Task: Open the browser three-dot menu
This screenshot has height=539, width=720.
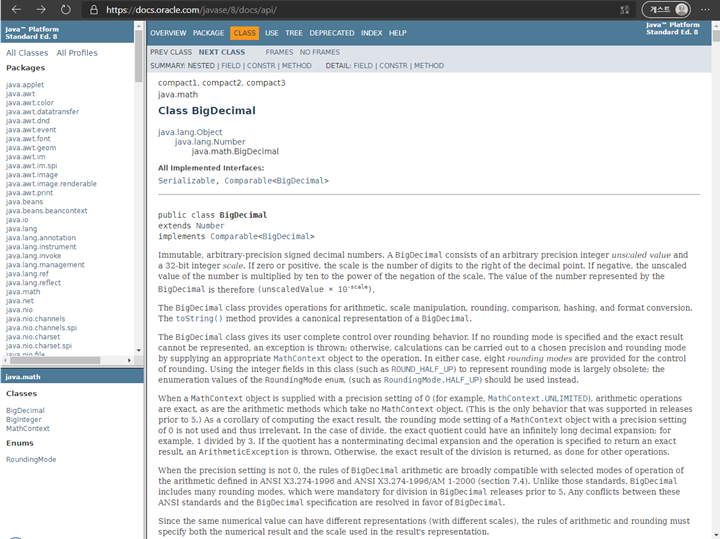Action: point(705,10)
